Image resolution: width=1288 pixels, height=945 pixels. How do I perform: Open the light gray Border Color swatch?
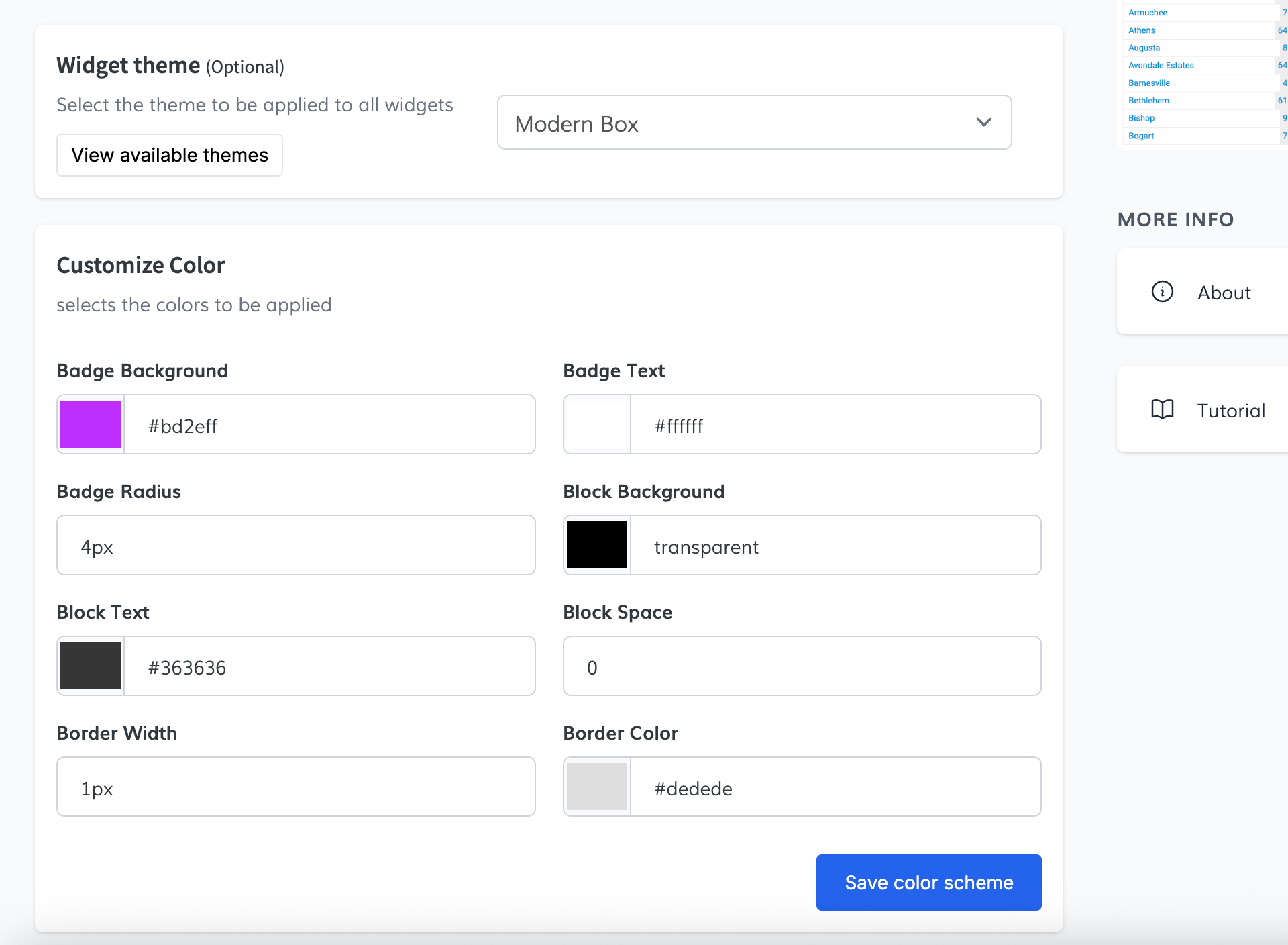click(x=597, y=787)
